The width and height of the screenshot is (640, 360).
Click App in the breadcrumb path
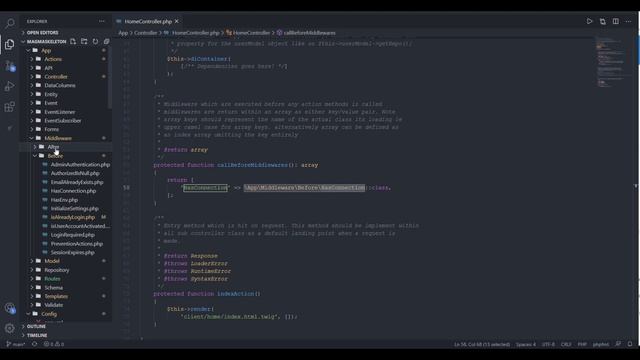[123, 33]
